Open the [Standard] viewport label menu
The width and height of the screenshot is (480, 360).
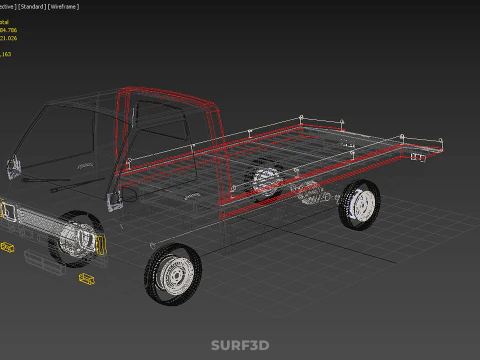pyautogui.click(x=31, y=7)
